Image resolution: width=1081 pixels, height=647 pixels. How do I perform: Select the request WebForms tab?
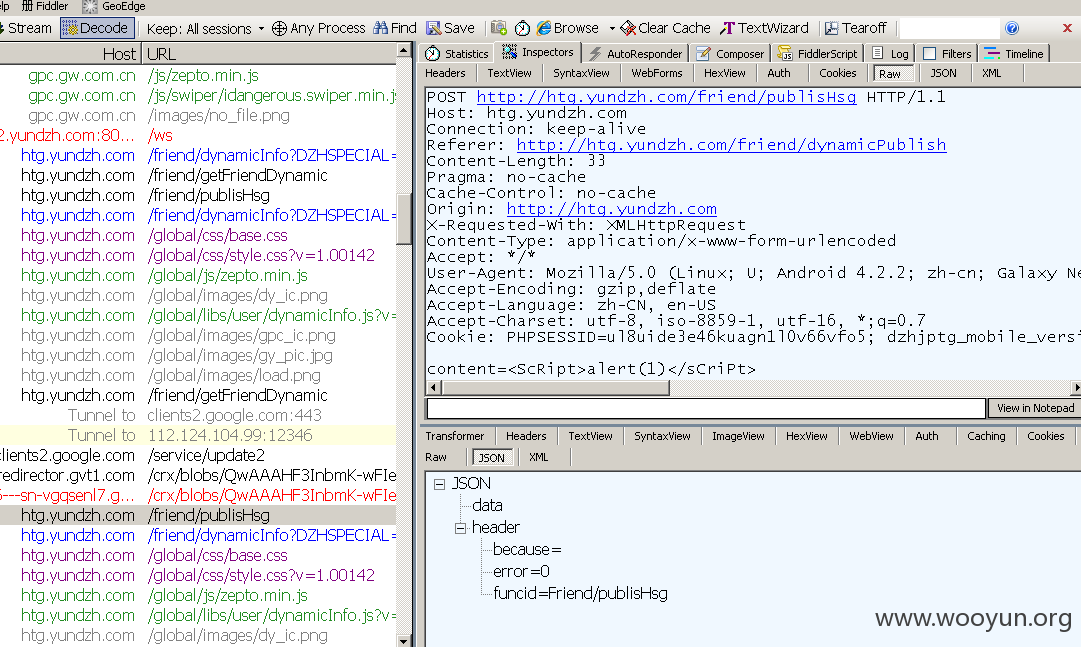click(656, 73)
